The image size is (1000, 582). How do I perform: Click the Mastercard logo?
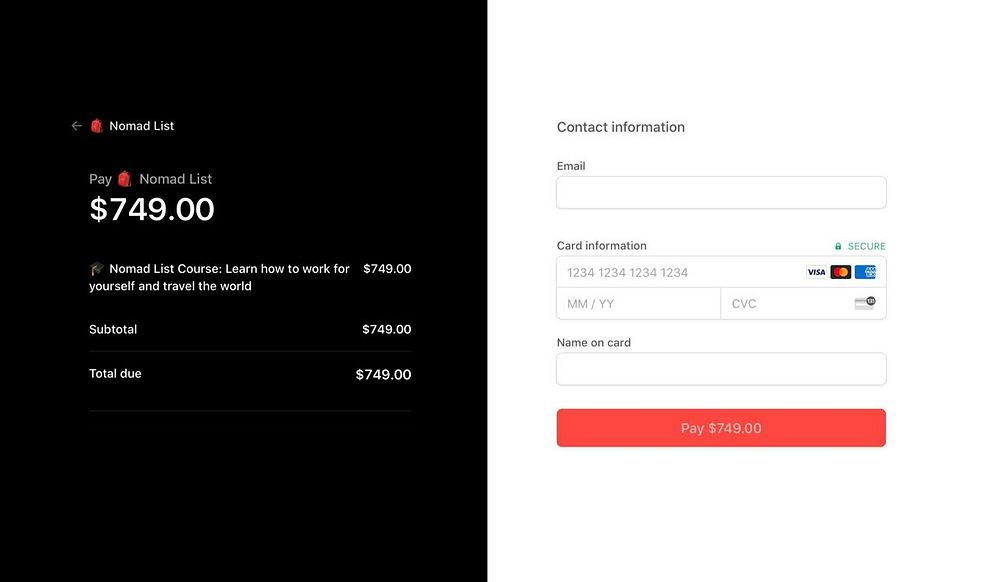(840, 272)
